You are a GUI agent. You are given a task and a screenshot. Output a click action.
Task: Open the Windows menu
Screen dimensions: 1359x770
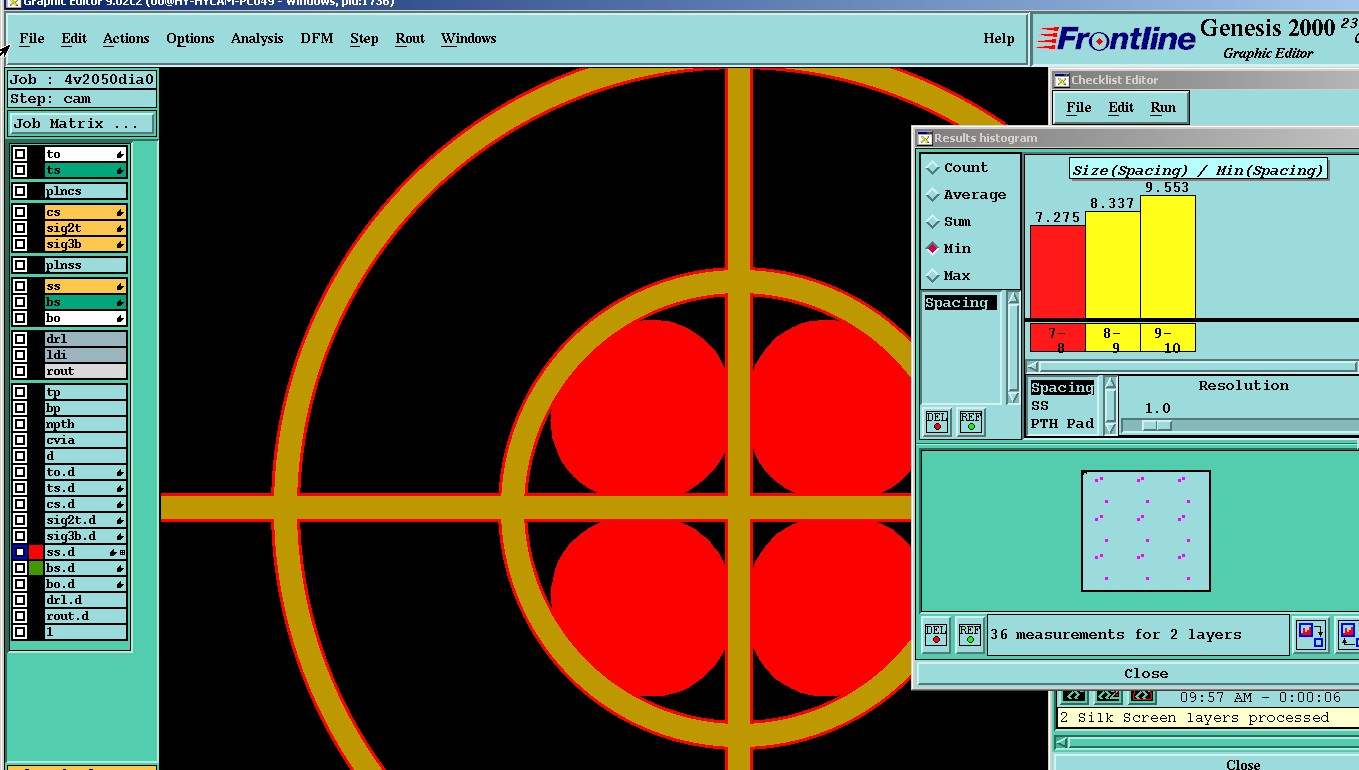(468, 38)
